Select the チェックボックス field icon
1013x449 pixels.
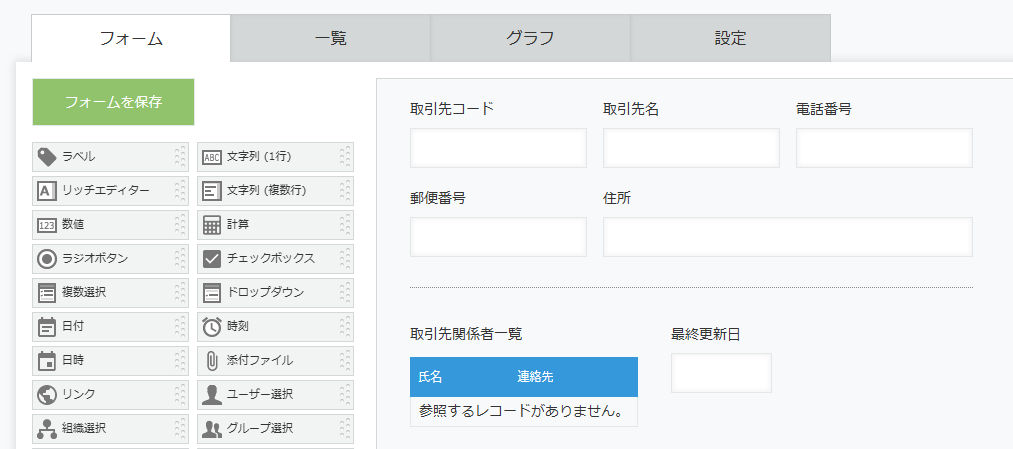click(211, 258)
